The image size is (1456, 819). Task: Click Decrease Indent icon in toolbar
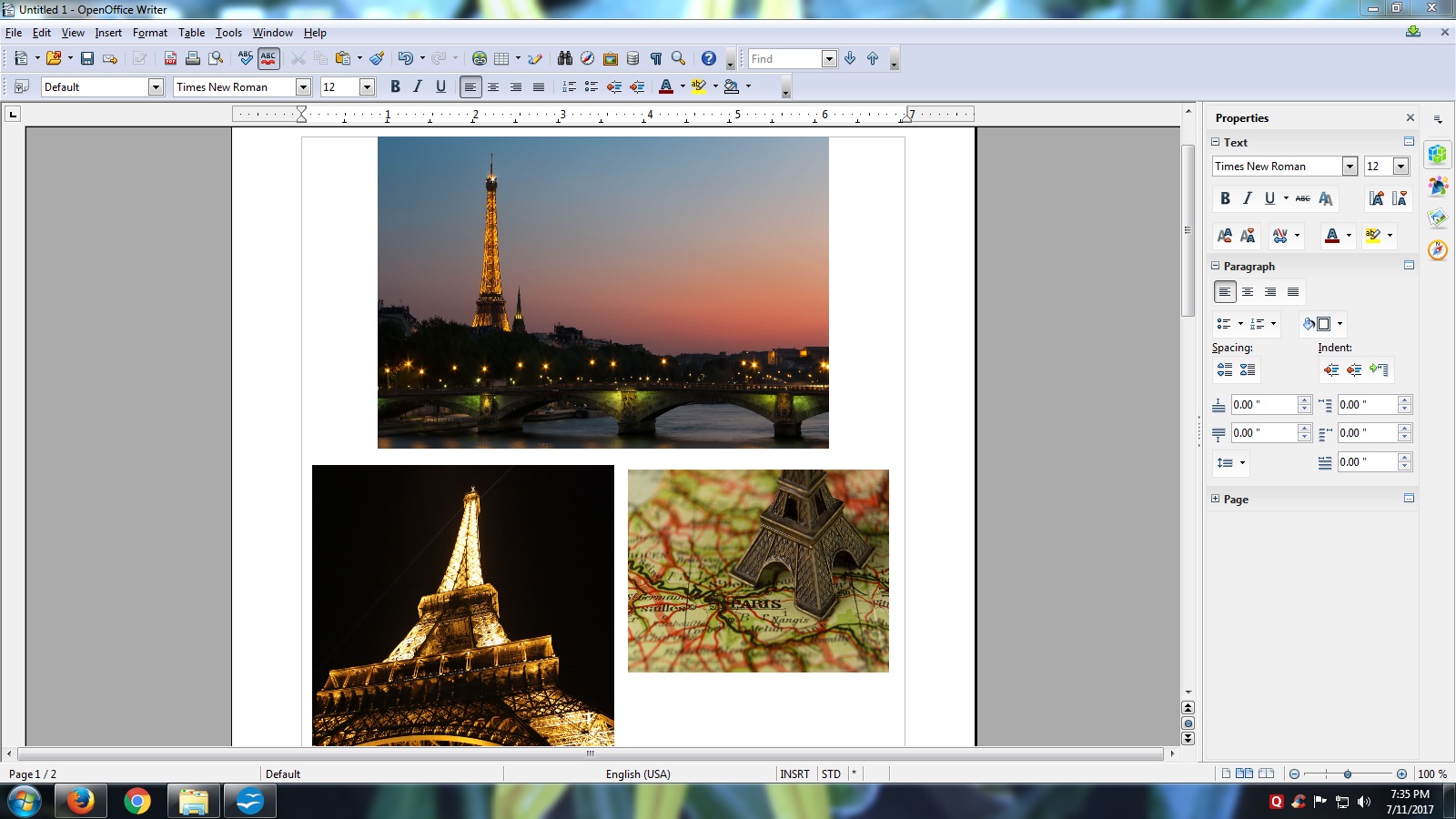pyautogui.click(x=614, y=86)
